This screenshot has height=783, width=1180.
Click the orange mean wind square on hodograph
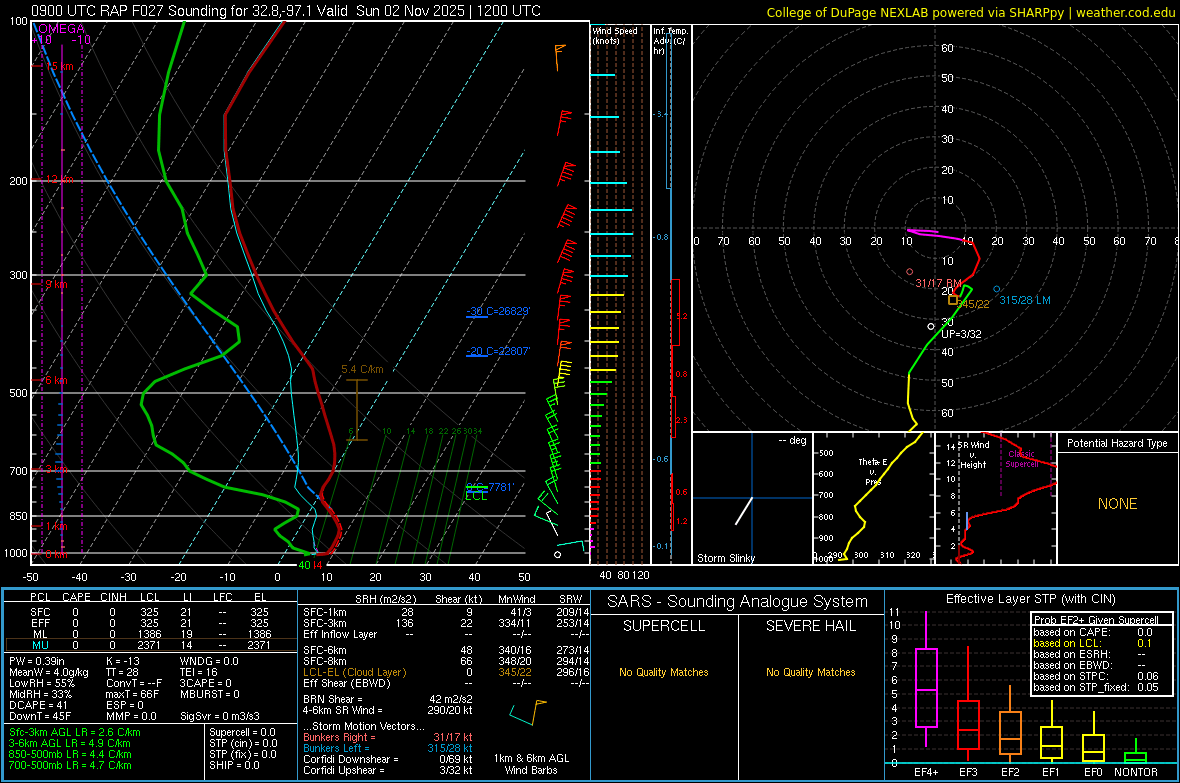click(x=953, y=300)
